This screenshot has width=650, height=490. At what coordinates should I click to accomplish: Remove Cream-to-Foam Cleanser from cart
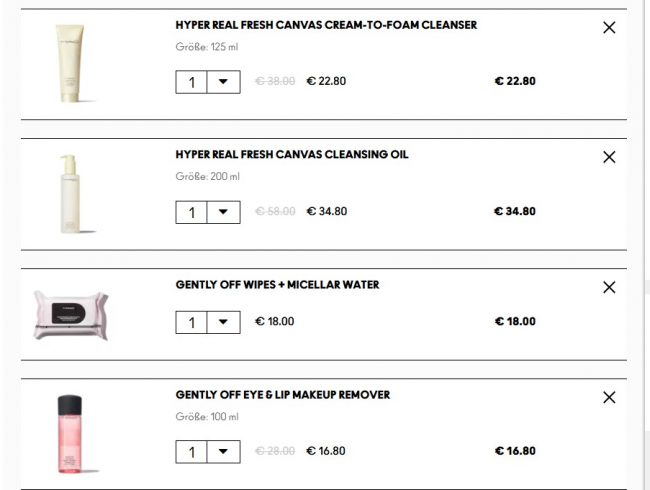610,28
